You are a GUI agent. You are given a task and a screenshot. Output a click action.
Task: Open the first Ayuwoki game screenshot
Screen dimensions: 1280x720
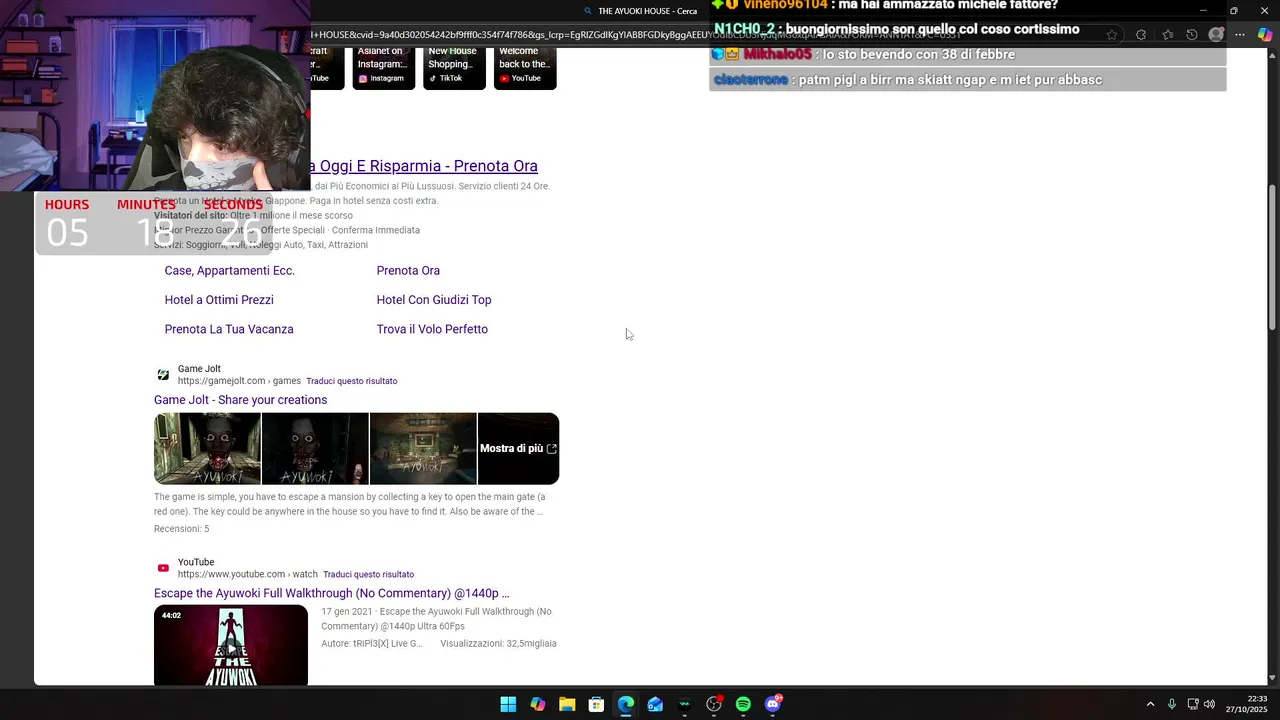207,449
